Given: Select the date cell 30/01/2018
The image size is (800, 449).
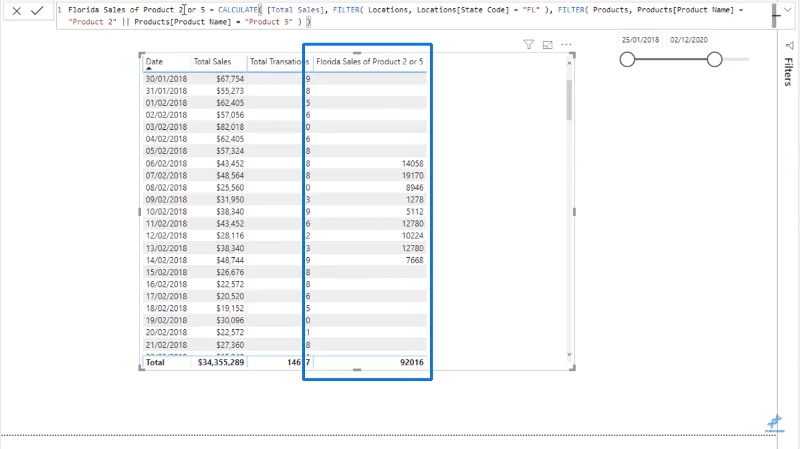Looking at the screenshot, I should [x=166, y=79].
